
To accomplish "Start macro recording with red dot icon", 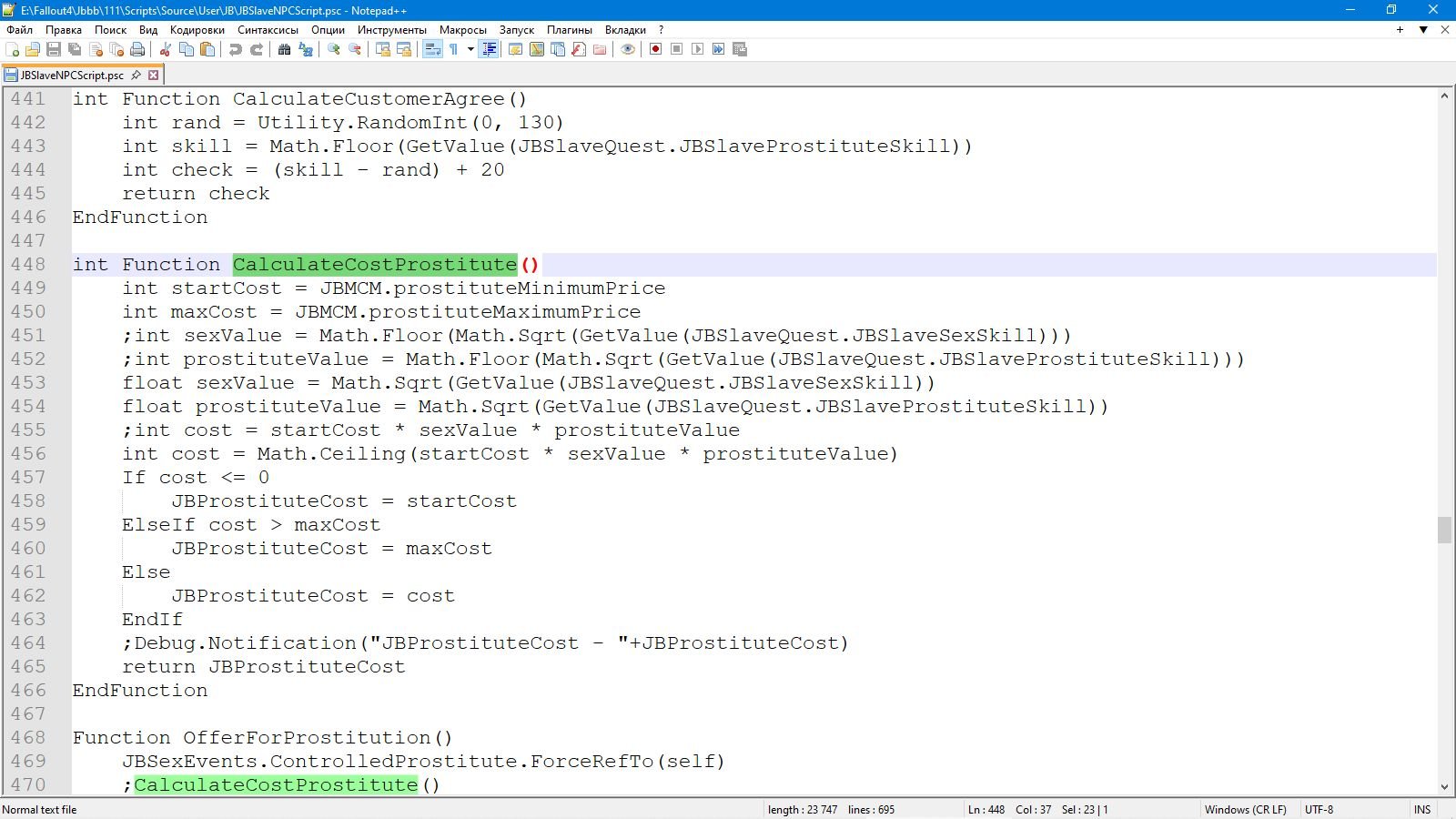I will click(655, 49).
